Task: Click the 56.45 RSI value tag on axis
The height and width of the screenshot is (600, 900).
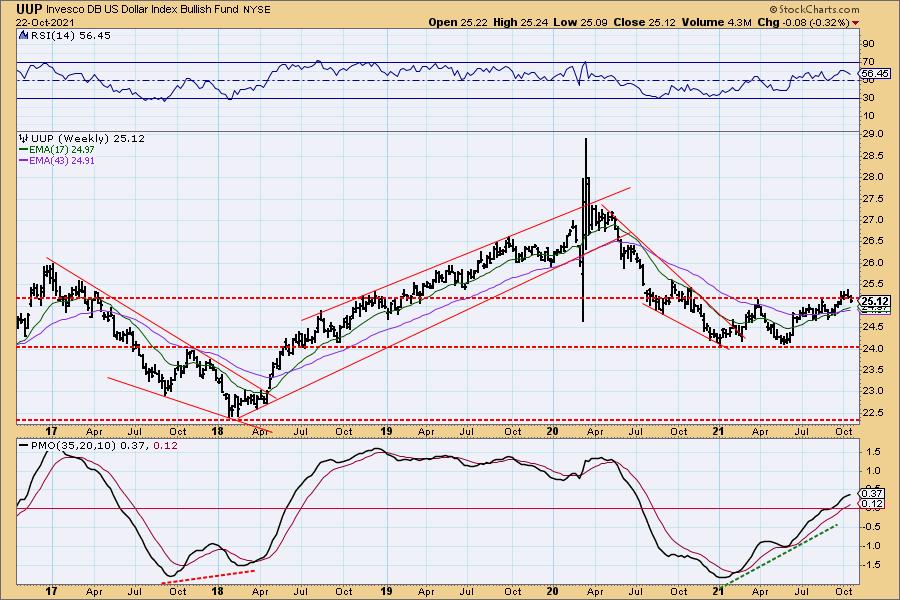Action: coord(875,73)
